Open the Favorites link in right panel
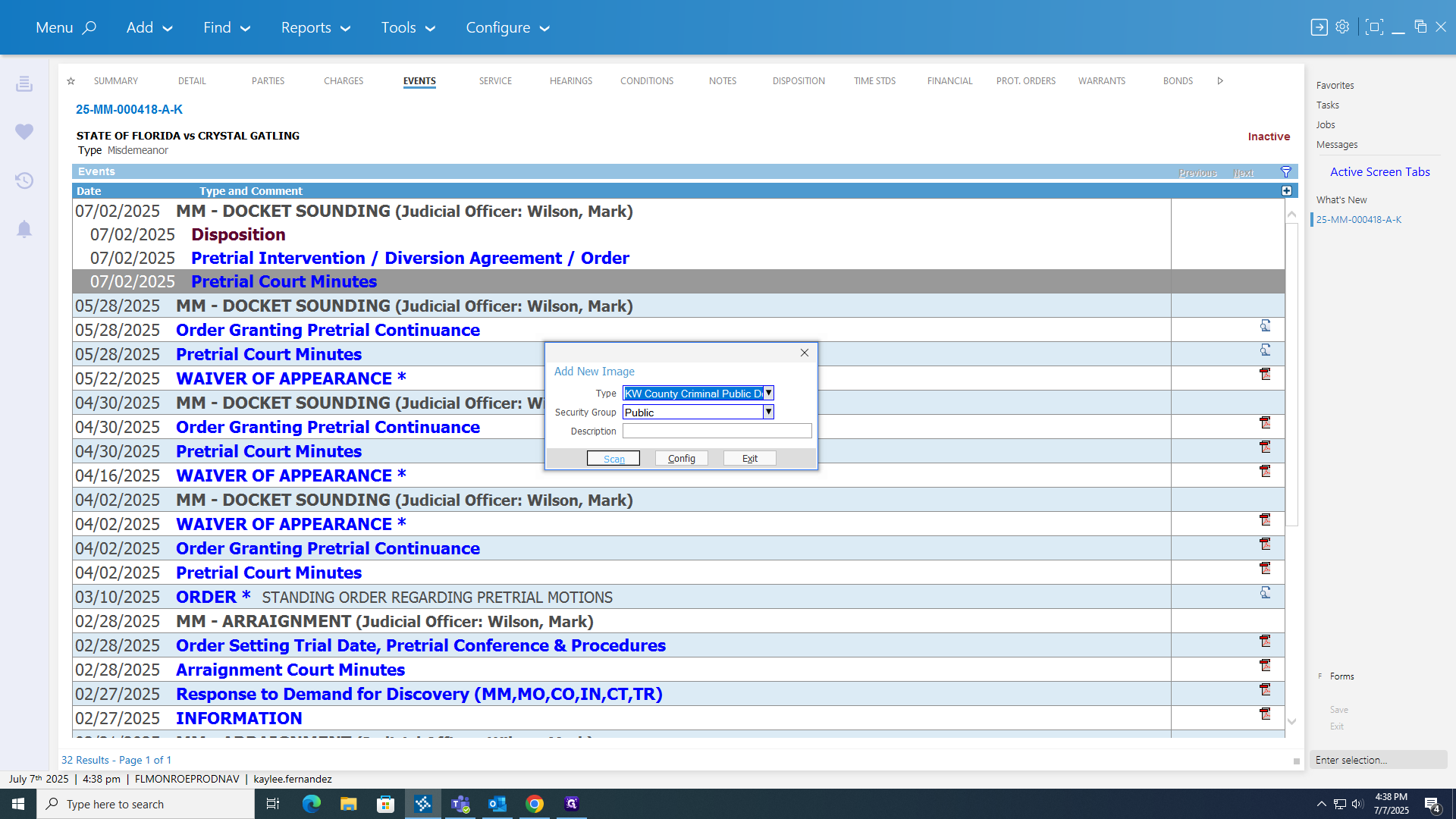This screenshot has width=1456, height=819. (1335, 86)
